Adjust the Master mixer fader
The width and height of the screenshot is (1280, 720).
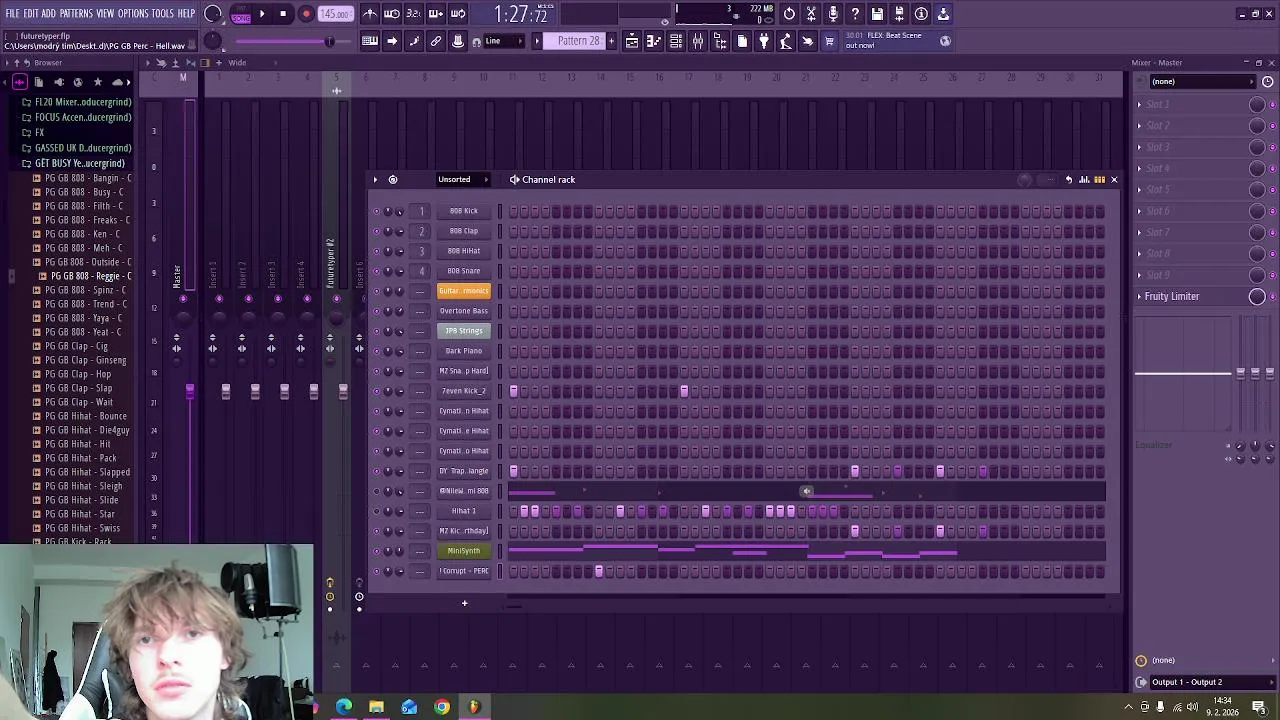click(x=190, y=392)
